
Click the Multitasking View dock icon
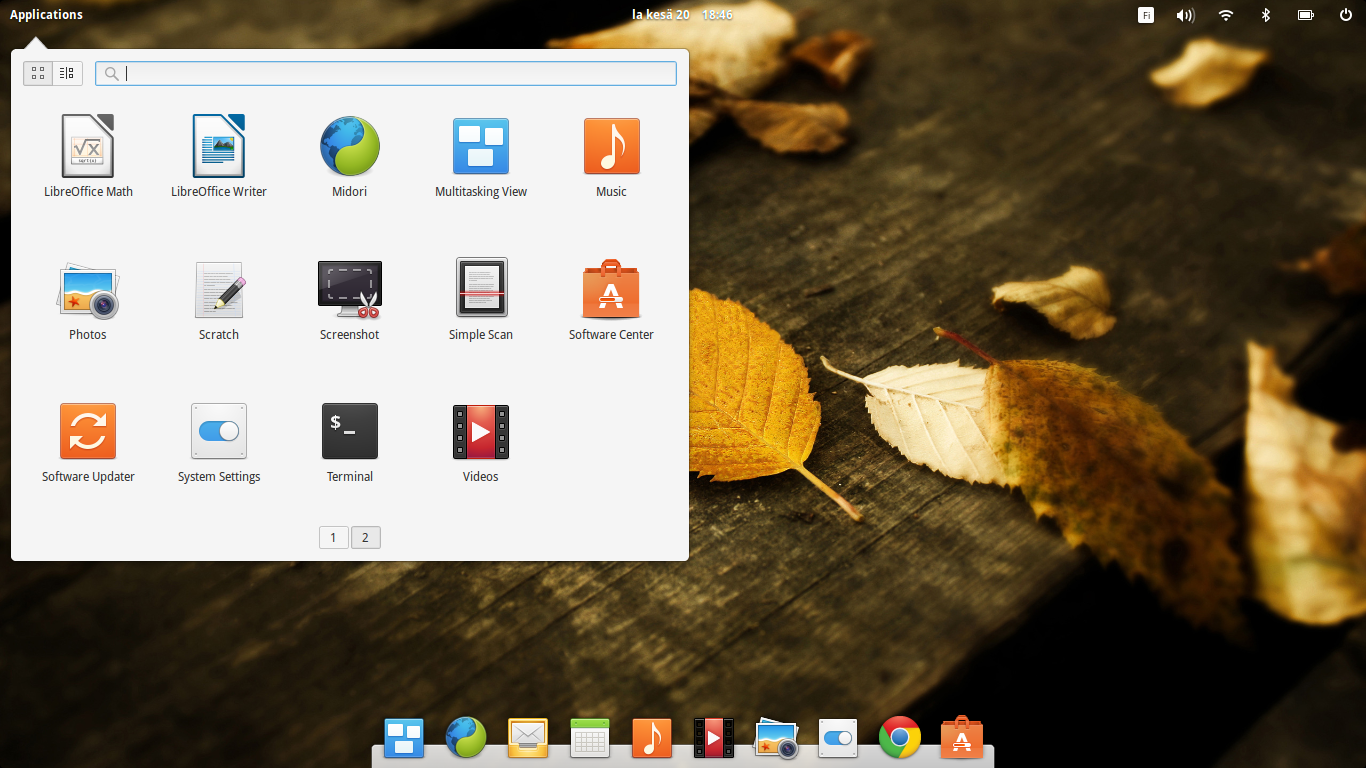pyautogui.click(x=404, y=738)
